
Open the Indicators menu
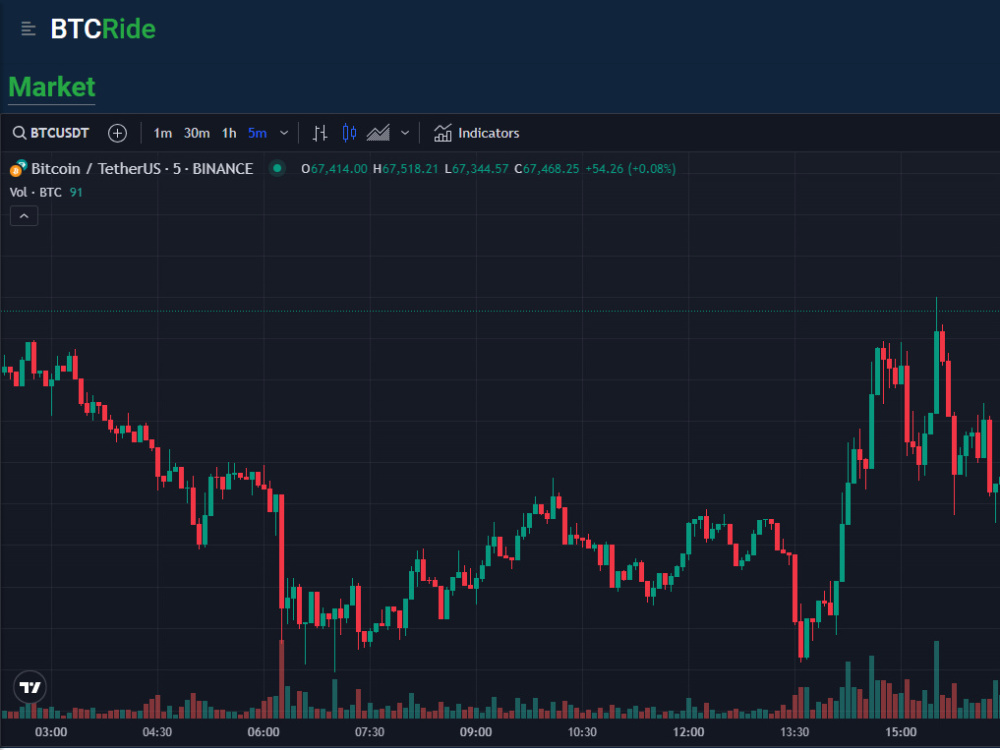point(476,133)
